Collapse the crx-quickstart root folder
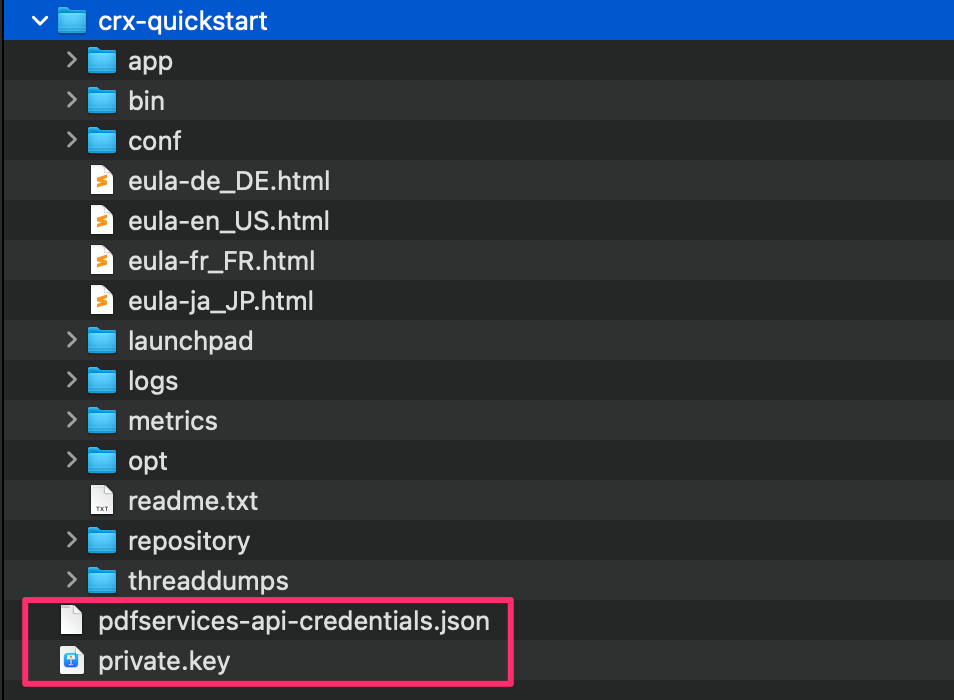Image resolution: width=954 pixels, height=700 pixels. pyautogui.click(x=38, y=20)
